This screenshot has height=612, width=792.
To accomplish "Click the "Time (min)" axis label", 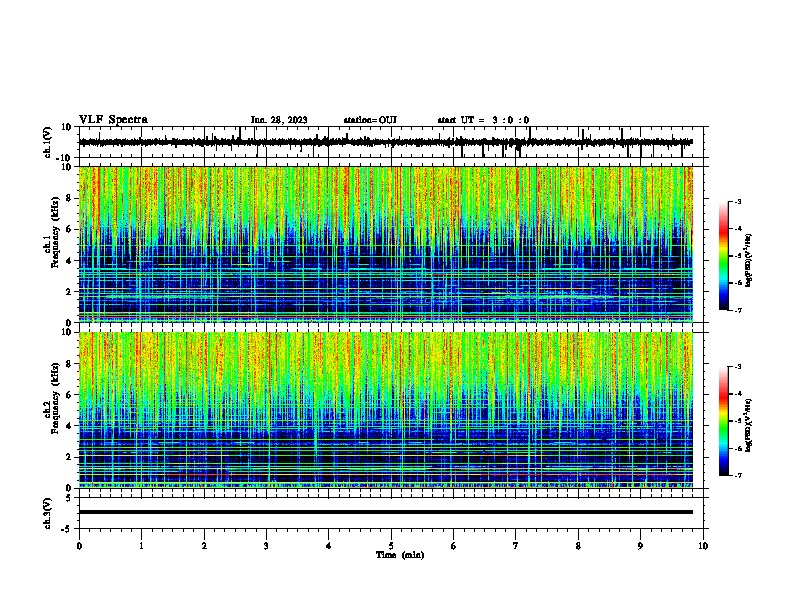I will point(400,555).
